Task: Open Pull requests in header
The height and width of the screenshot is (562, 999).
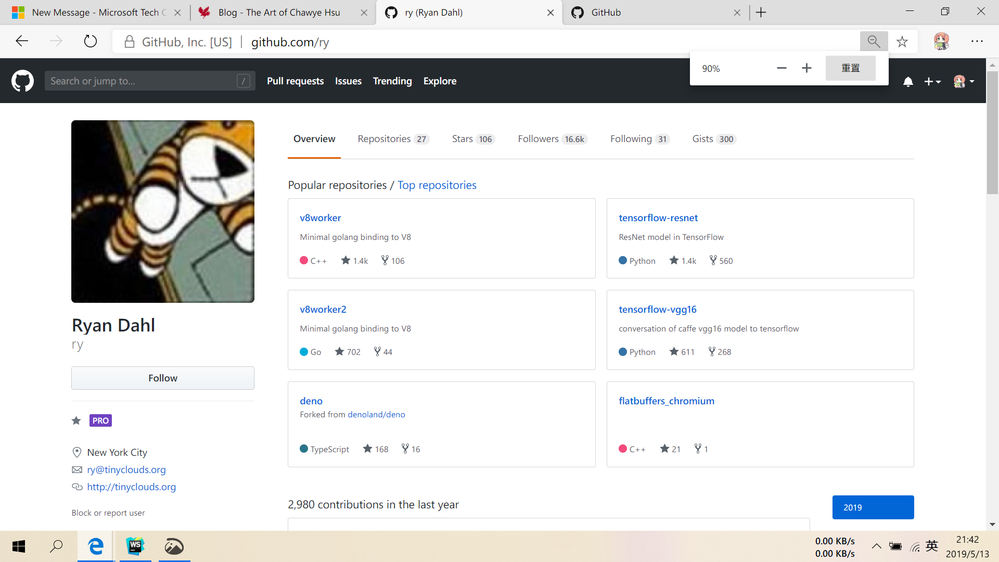Action: click(x=295, y=81)
